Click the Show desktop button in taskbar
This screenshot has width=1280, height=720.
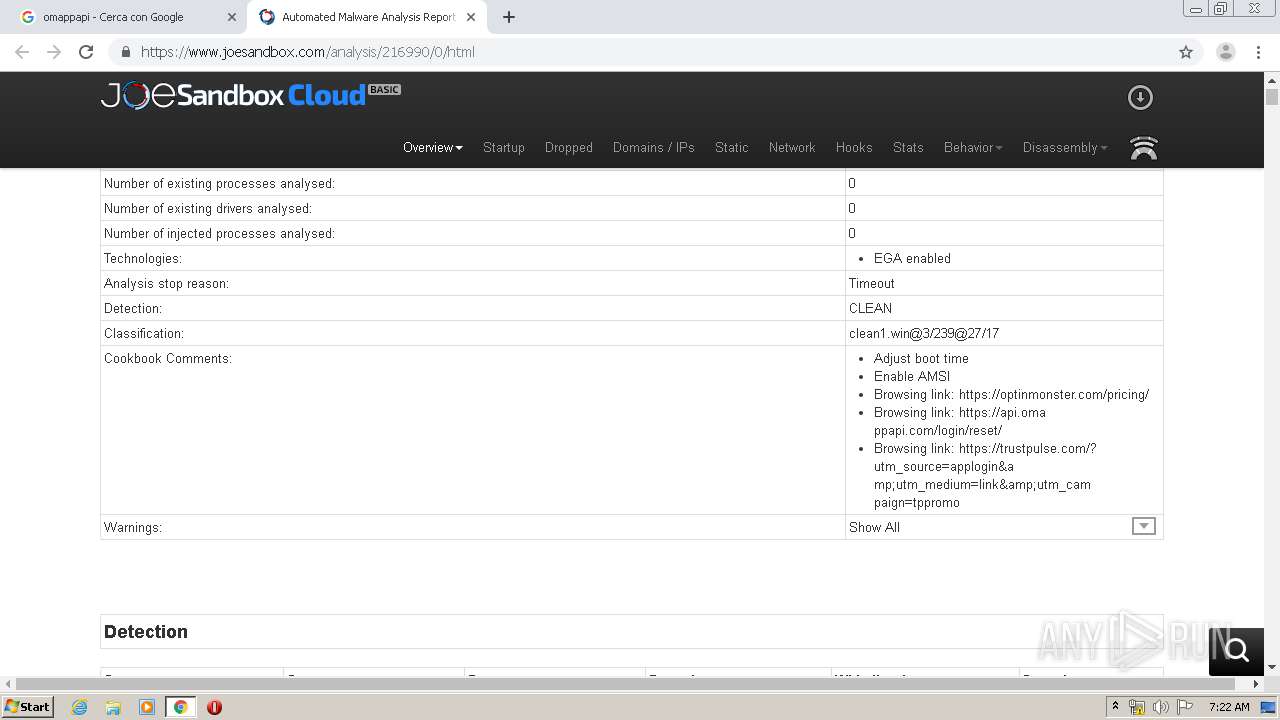coord(1269,707)
